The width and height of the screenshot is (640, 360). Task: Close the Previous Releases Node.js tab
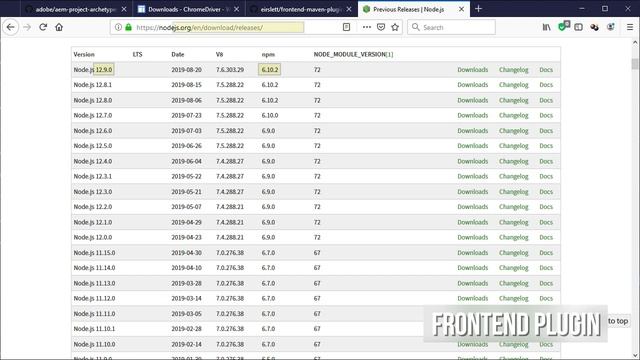[461, 9]
